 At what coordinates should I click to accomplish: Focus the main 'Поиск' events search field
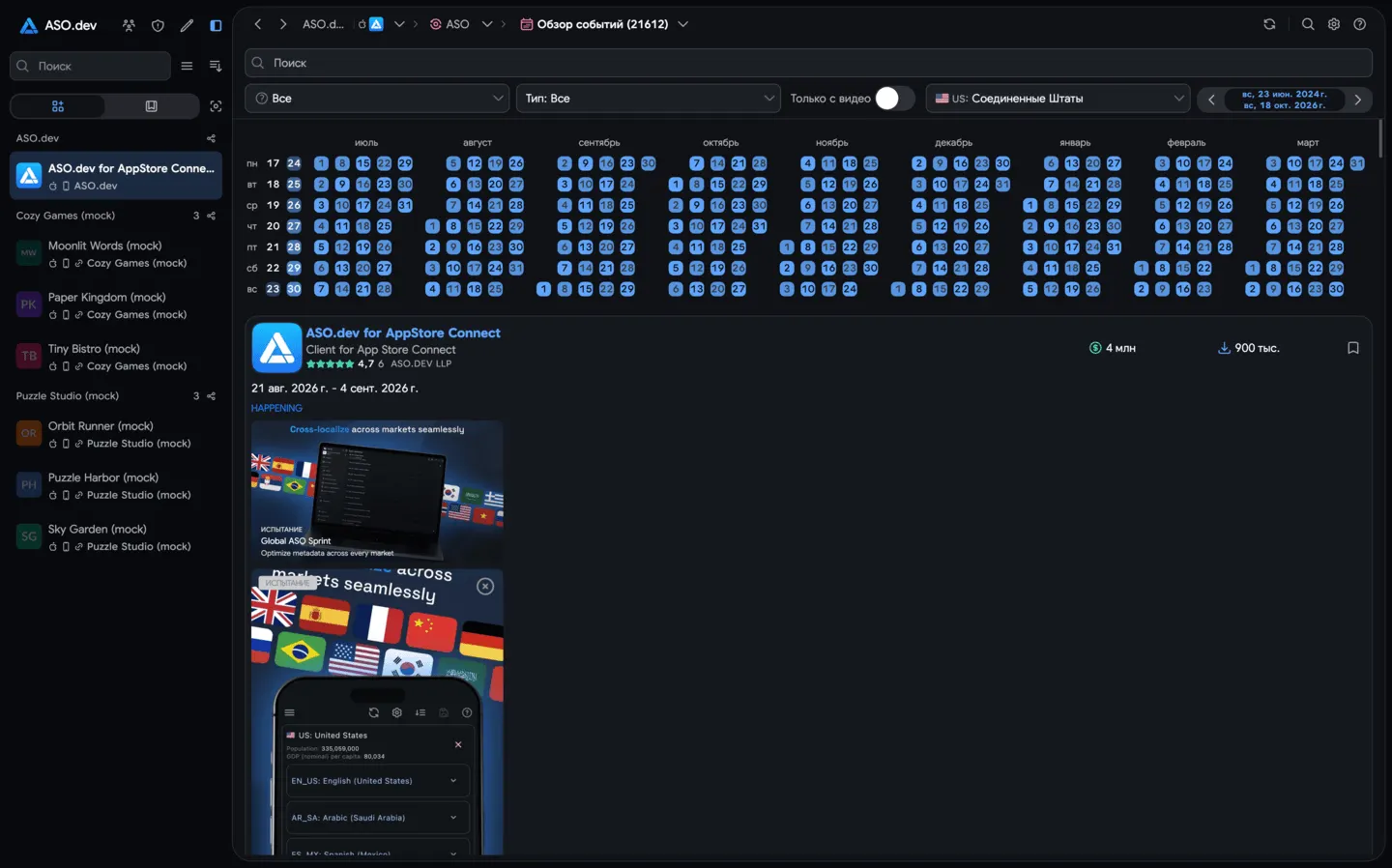808,63
